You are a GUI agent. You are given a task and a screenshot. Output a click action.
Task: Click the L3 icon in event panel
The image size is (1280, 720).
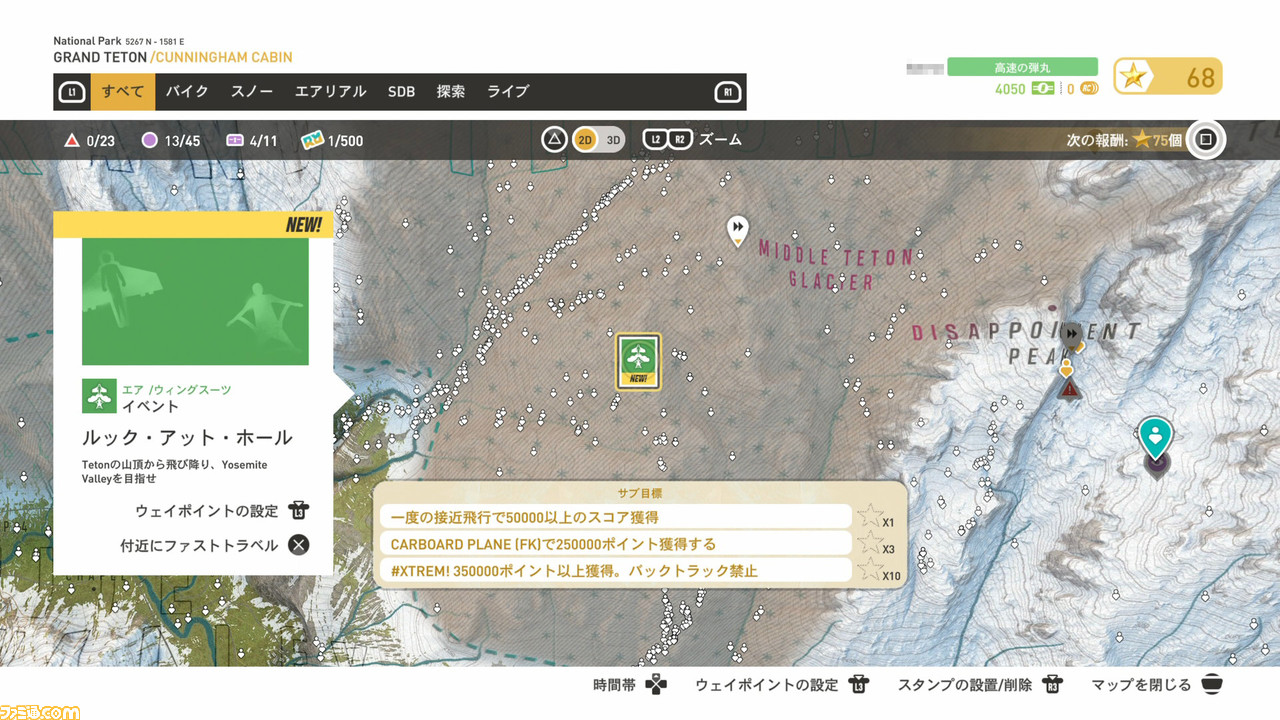(298, 511)
